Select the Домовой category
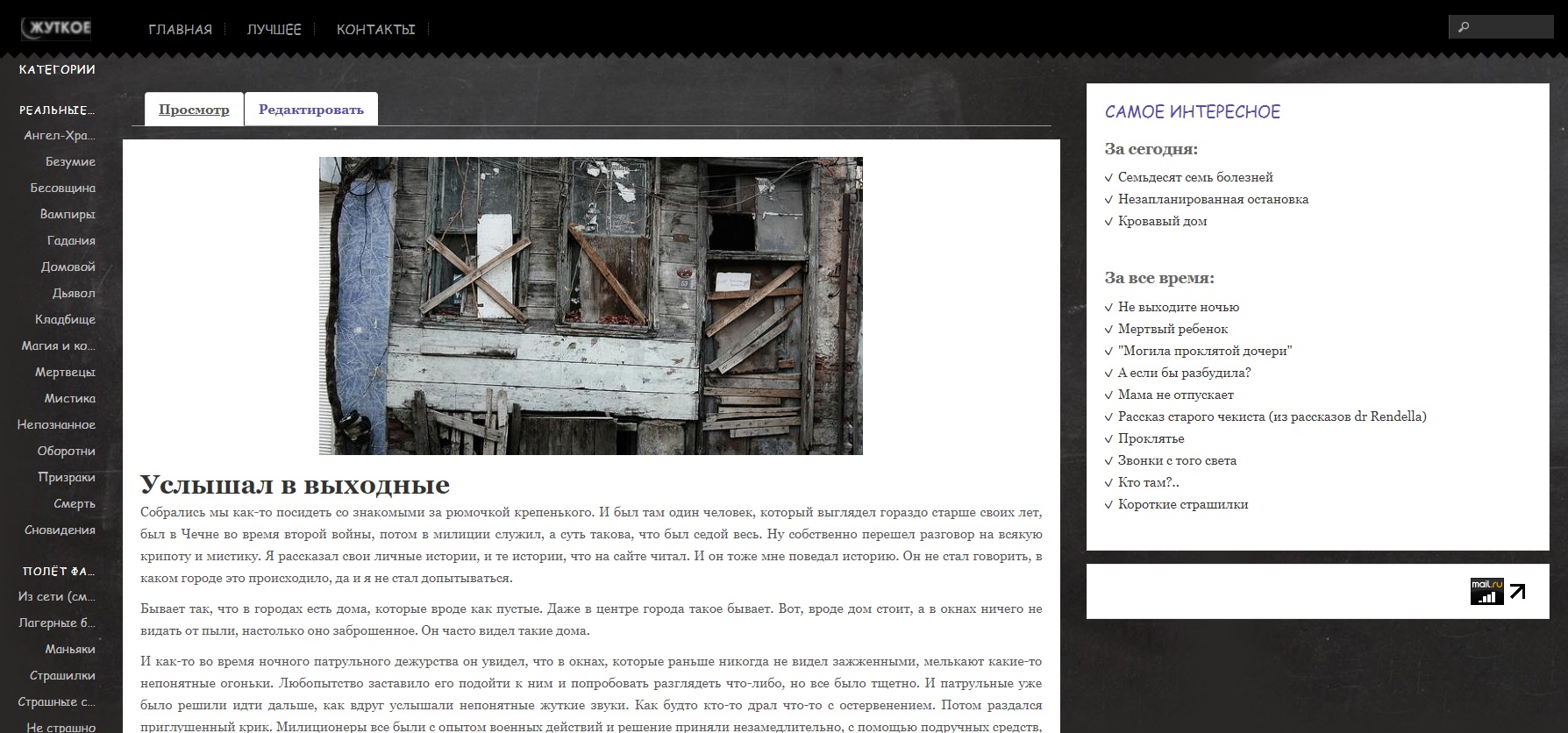 (68, 267)
